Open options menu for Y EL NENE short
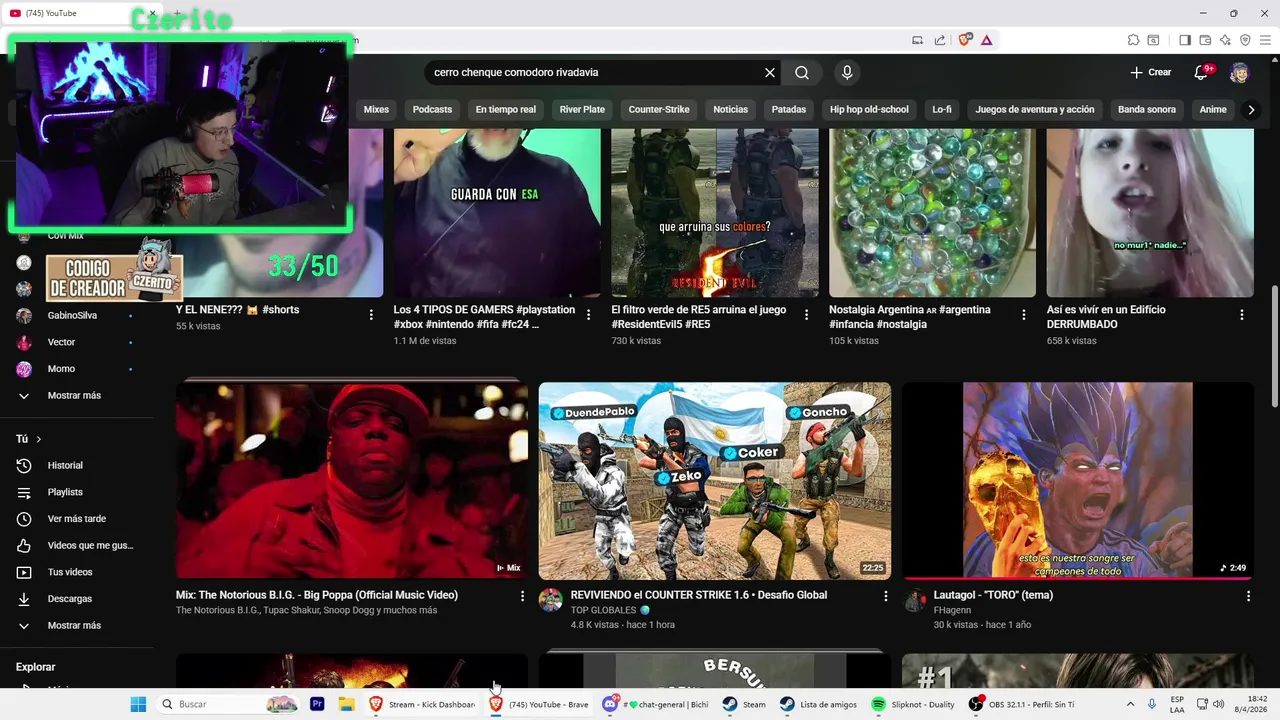This screenshot has width=1280, height=720. [x=371, y=314]
